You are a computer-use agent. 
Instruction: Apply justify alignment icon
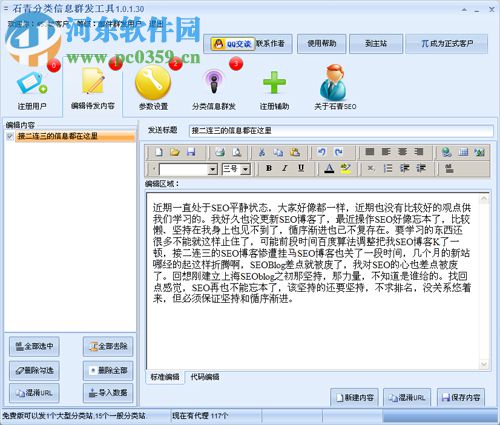click(369, 152)
